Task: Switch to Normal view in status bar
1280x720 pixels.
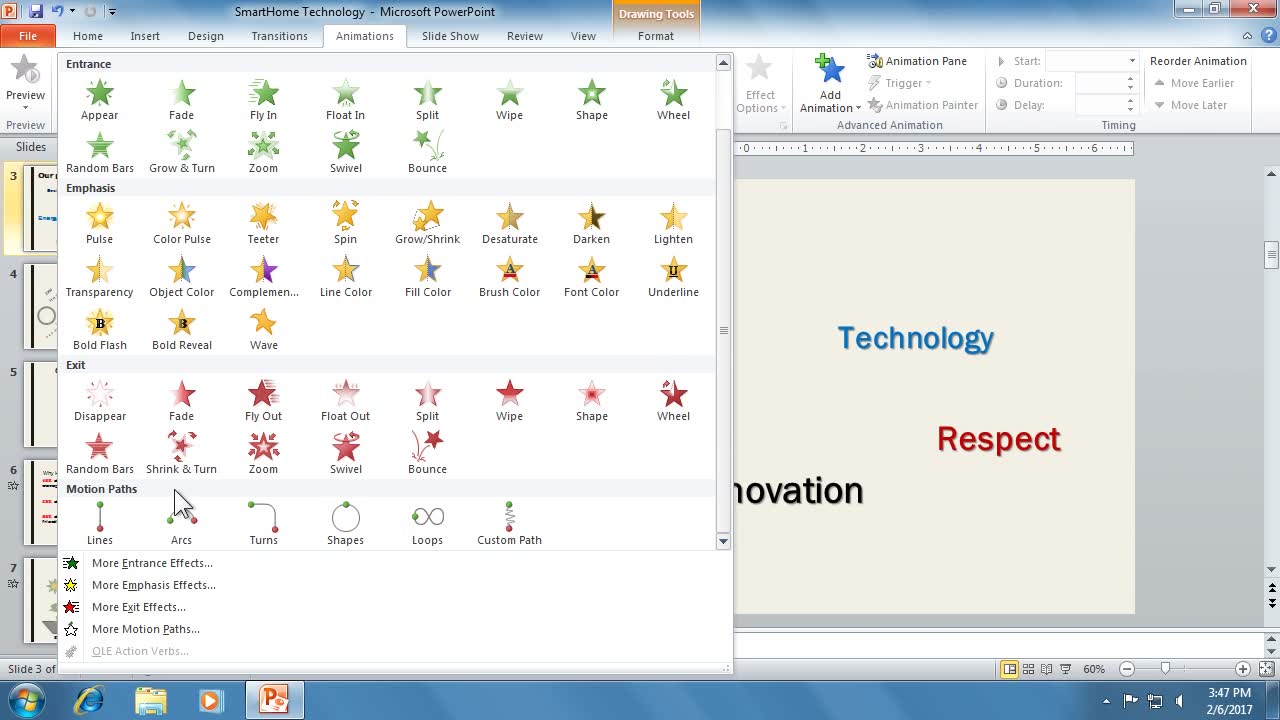Action: click(1010, 669)
